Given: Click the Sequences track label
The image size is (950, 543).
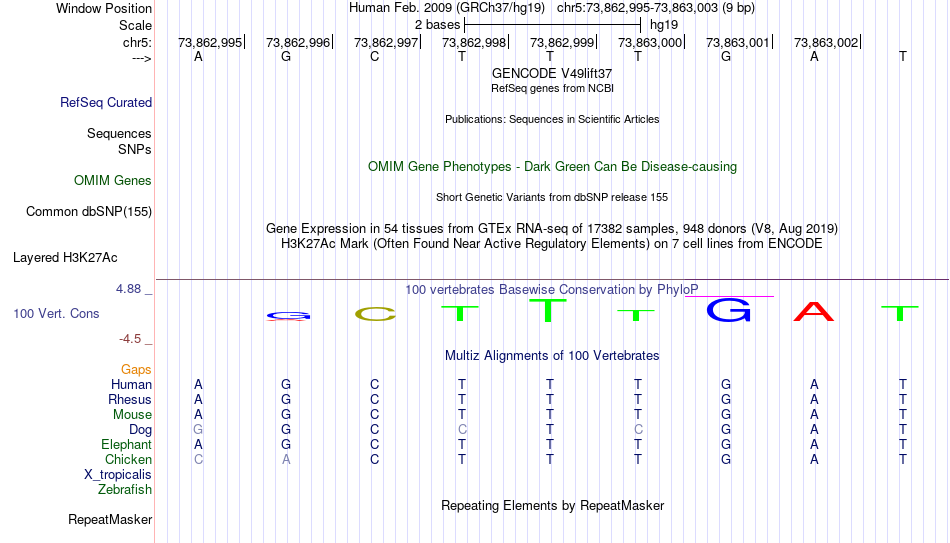Looking at the screenshot, I should point(119,133).
